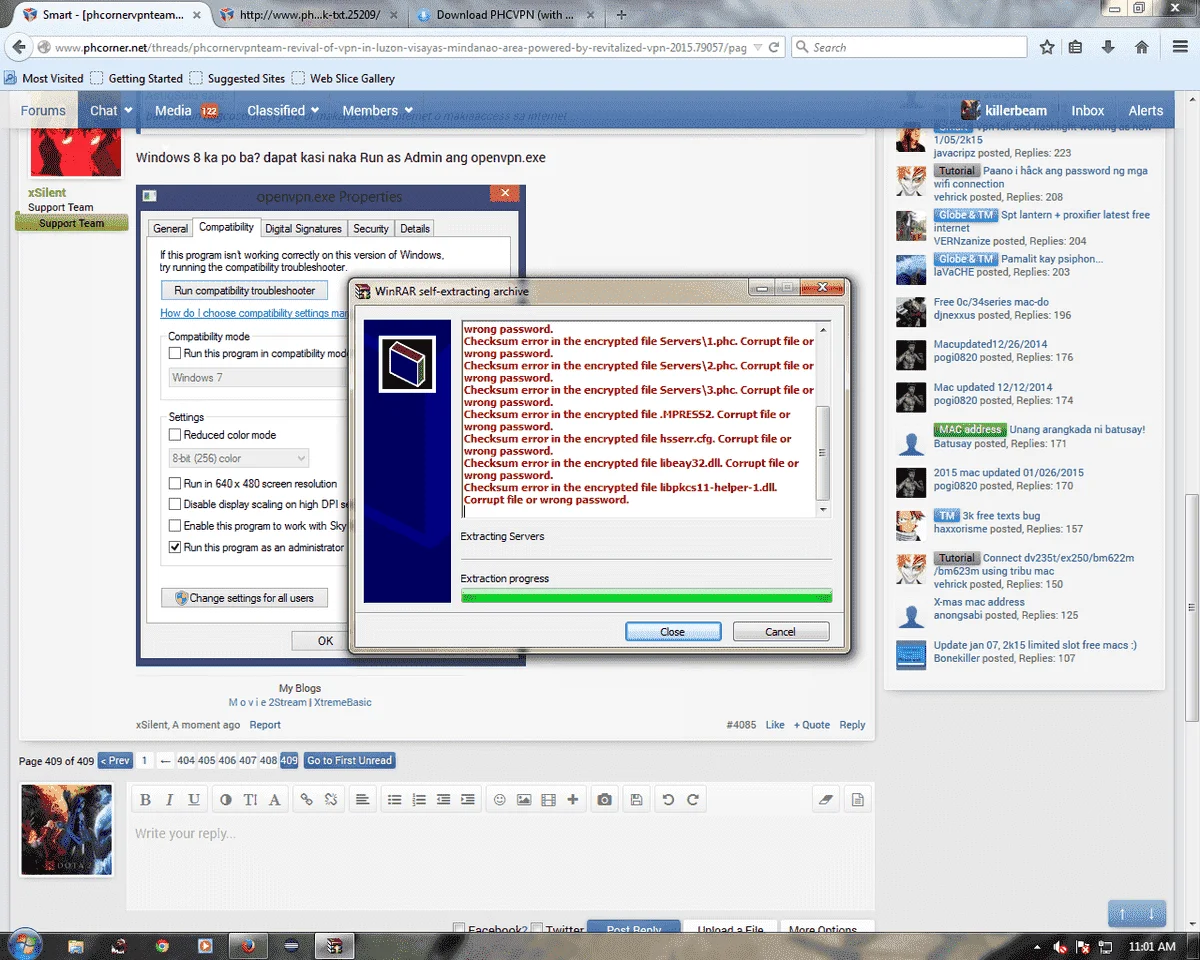Open Alerts in the forum header
1200x960 pixels.
[x=1146, y=111]
